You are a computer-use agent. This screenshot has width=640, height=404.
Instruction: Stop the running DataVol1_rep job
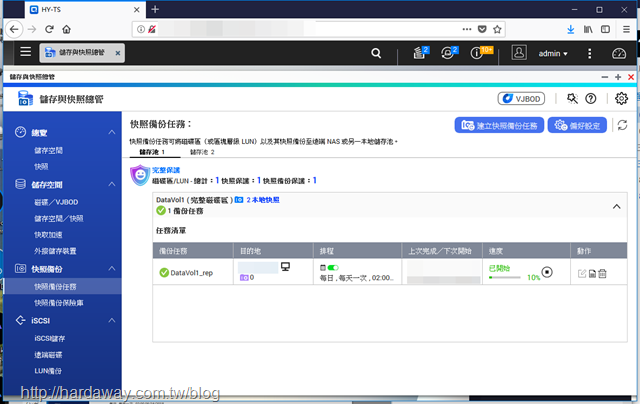[547, 272]
